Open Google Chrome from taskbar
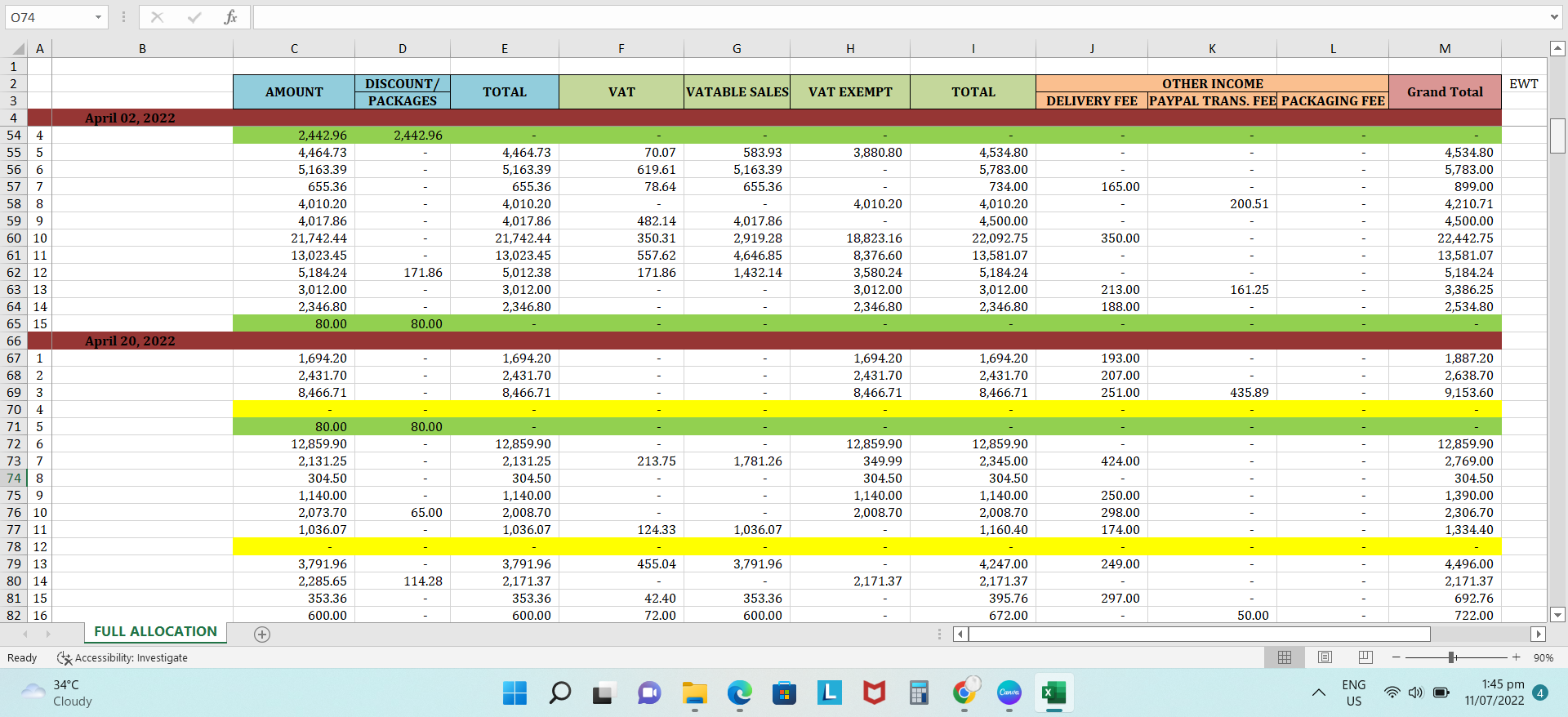Viewport: 1568px width, 717px height. click(x=964, y=693)
